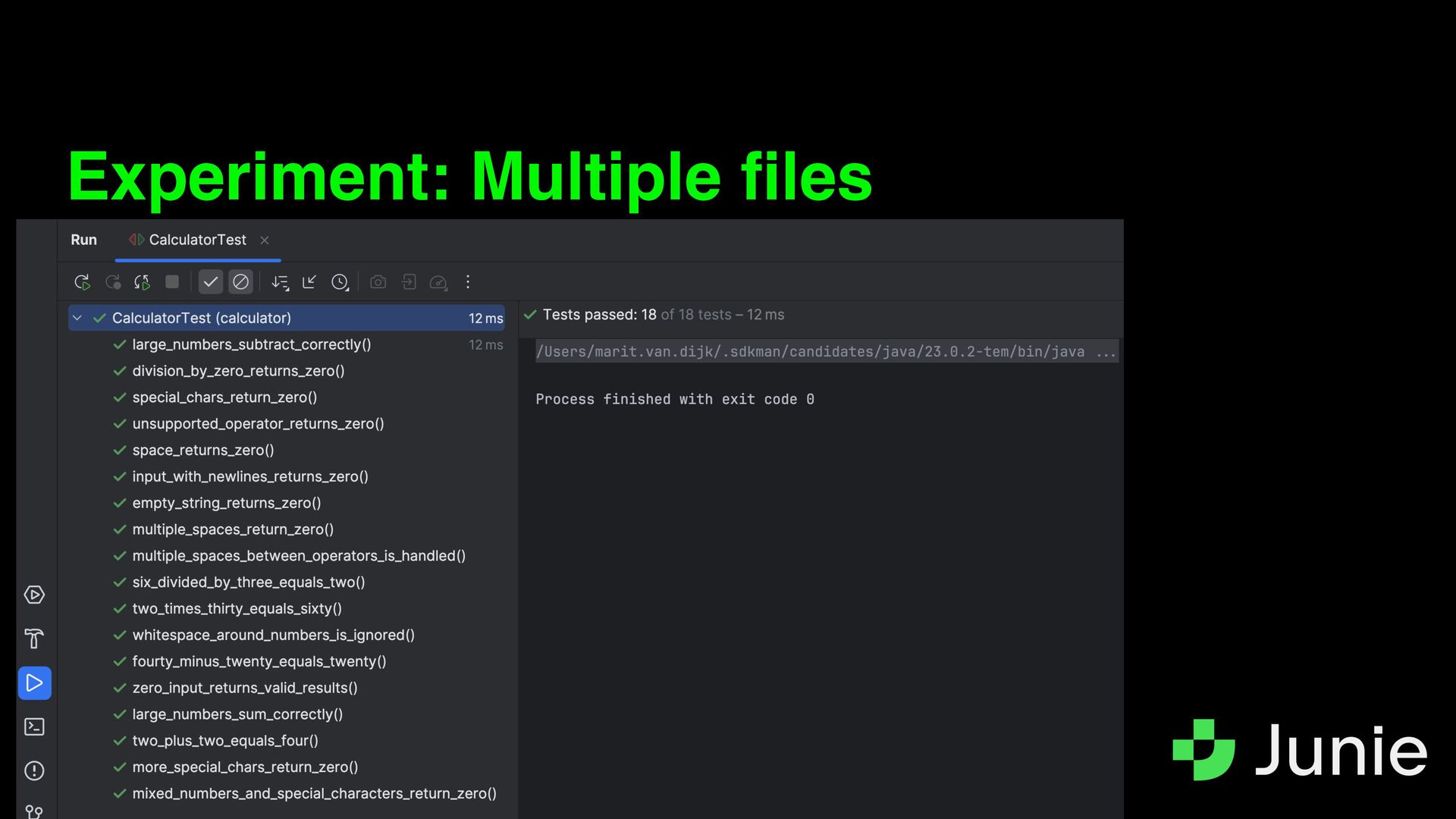
Task: Click the Rerun tests icon
Action: click(x=82, y=282)
